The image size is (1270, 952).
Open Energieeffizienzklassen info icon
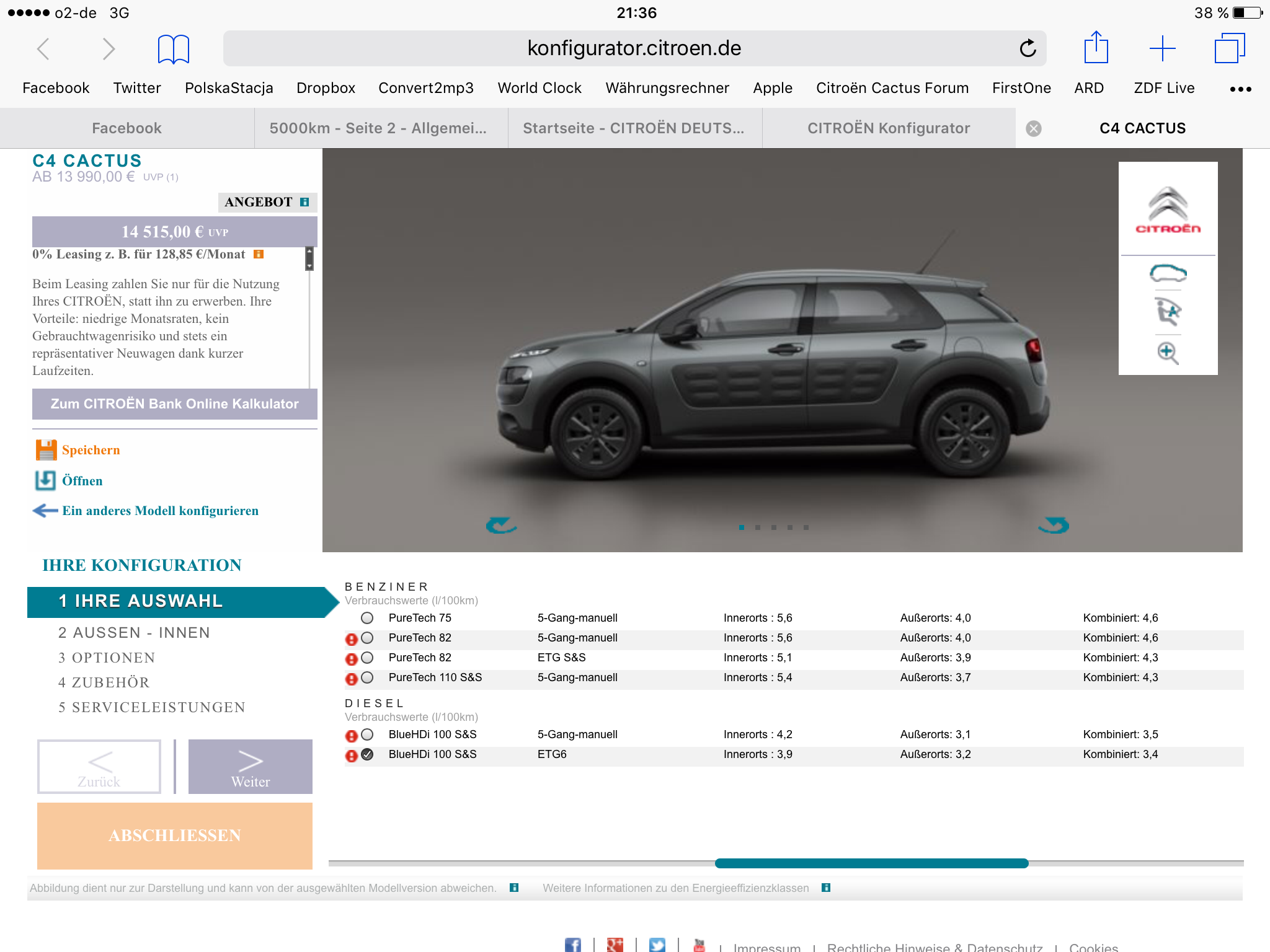coord(825,888)
